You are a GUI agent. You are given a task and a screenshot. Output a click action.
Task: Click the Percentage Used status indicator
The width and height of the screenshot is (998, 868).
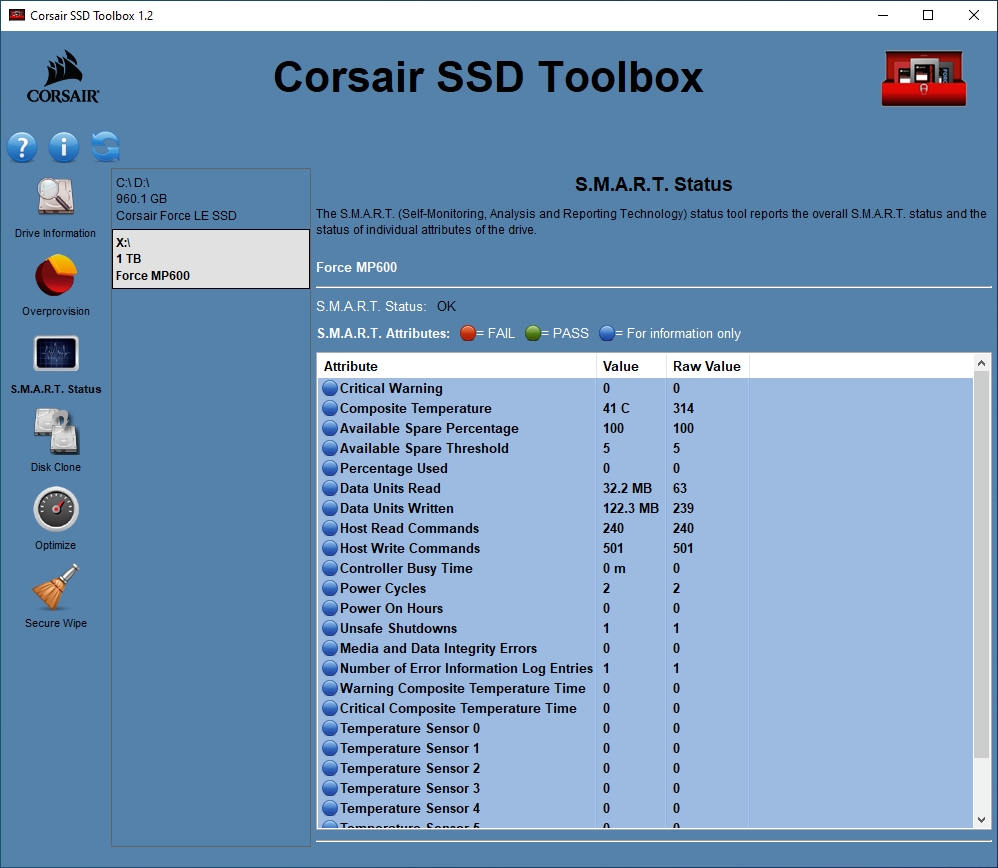pos(330,468)
